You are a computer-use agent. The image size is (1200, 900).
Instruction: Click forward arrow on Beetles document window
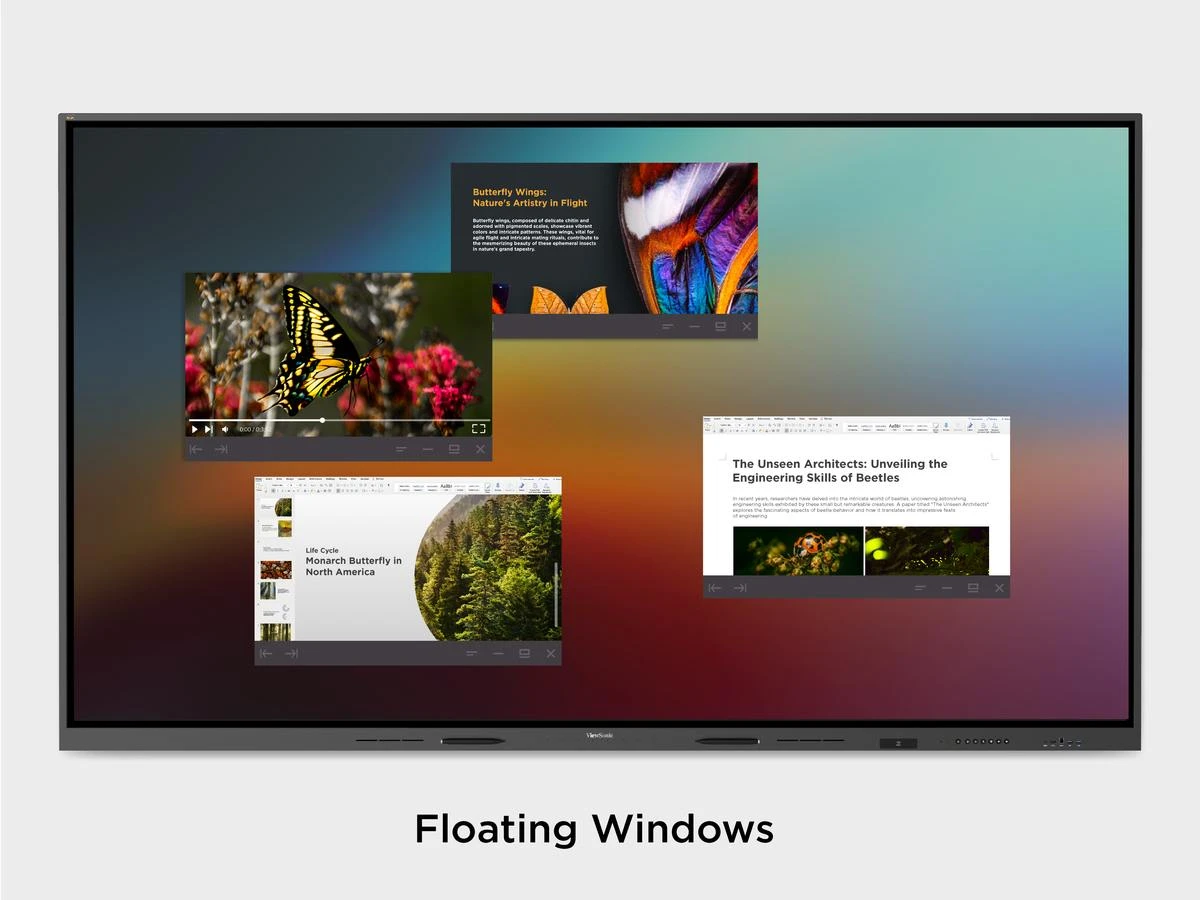click(740, 588)
